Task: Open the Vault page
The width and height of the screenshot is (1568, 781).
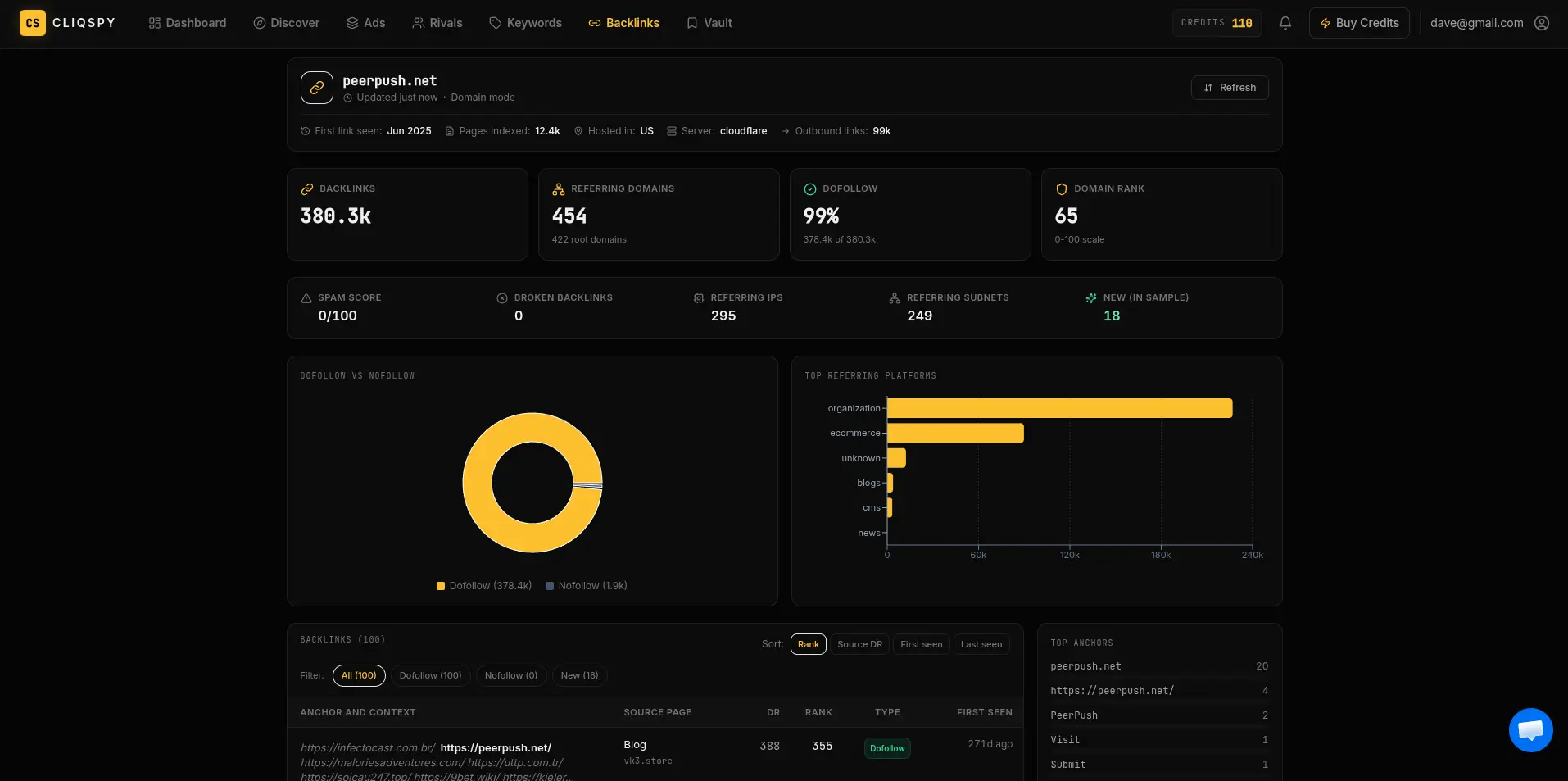Action: tap(709, 23)
